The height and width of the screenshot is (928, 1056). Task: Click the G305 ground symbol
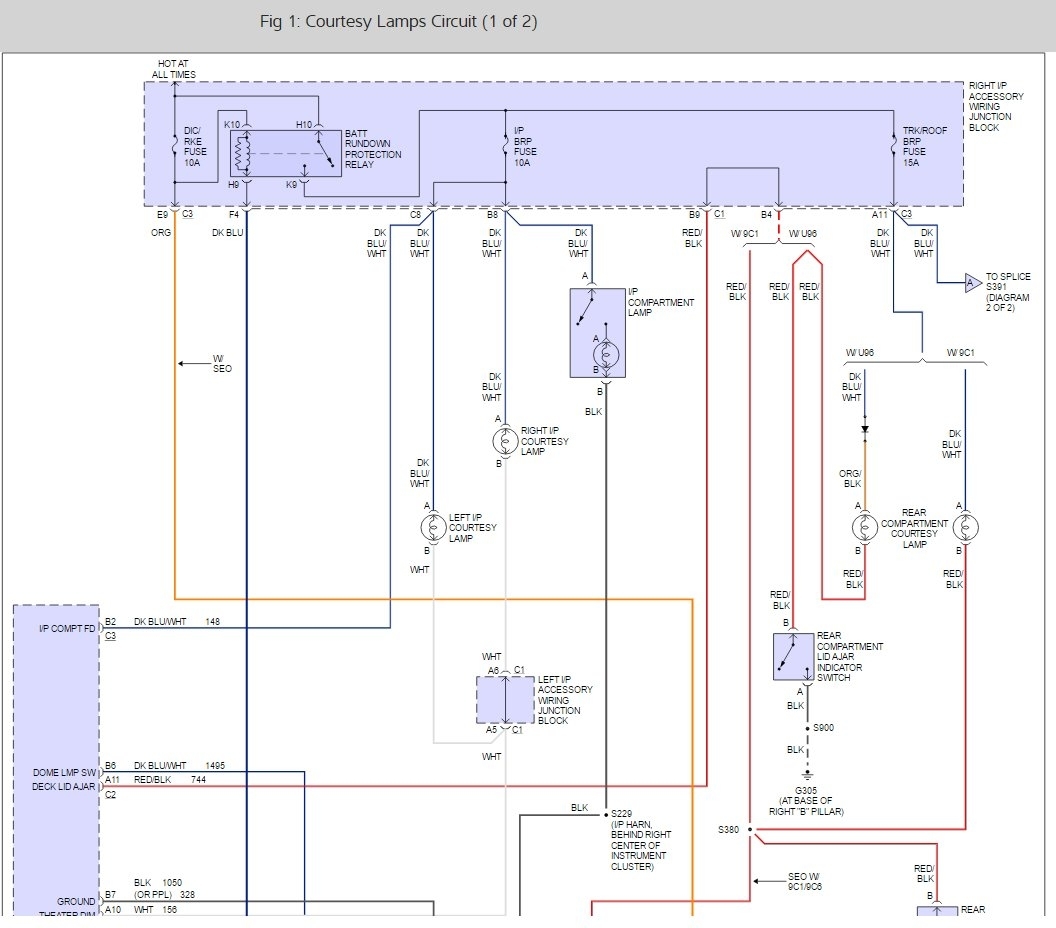point(807,774)
